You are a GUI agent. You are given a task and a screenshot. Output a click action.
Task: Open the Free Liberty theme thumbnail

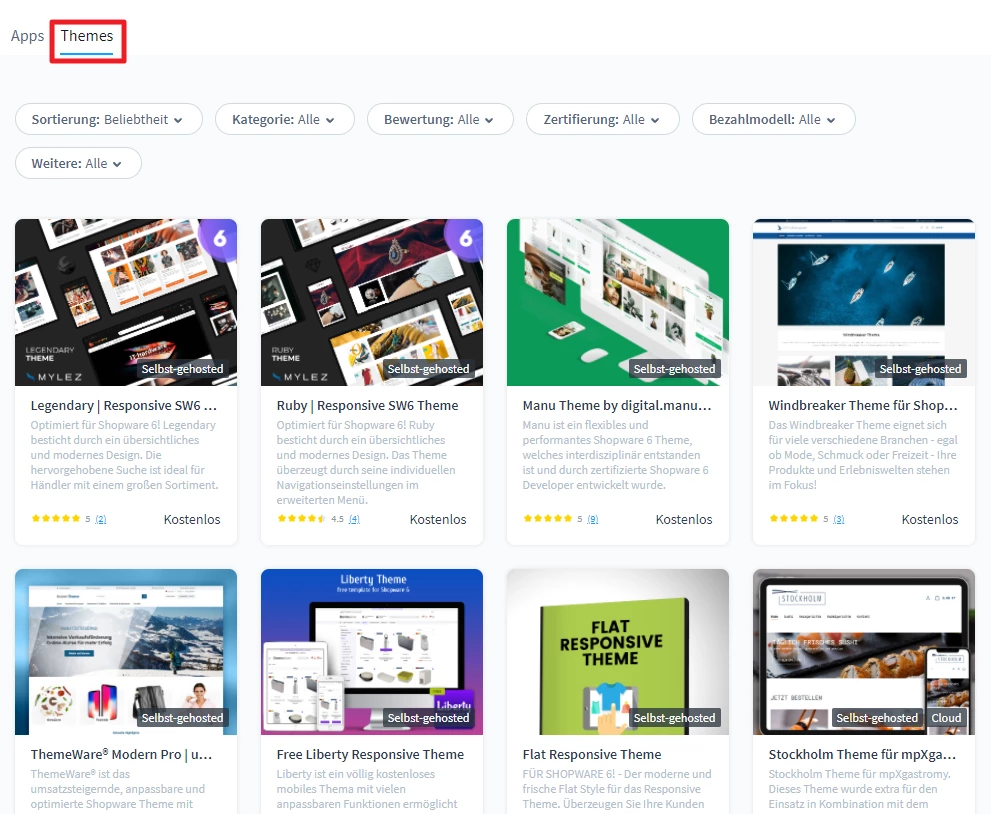[372, 650]
